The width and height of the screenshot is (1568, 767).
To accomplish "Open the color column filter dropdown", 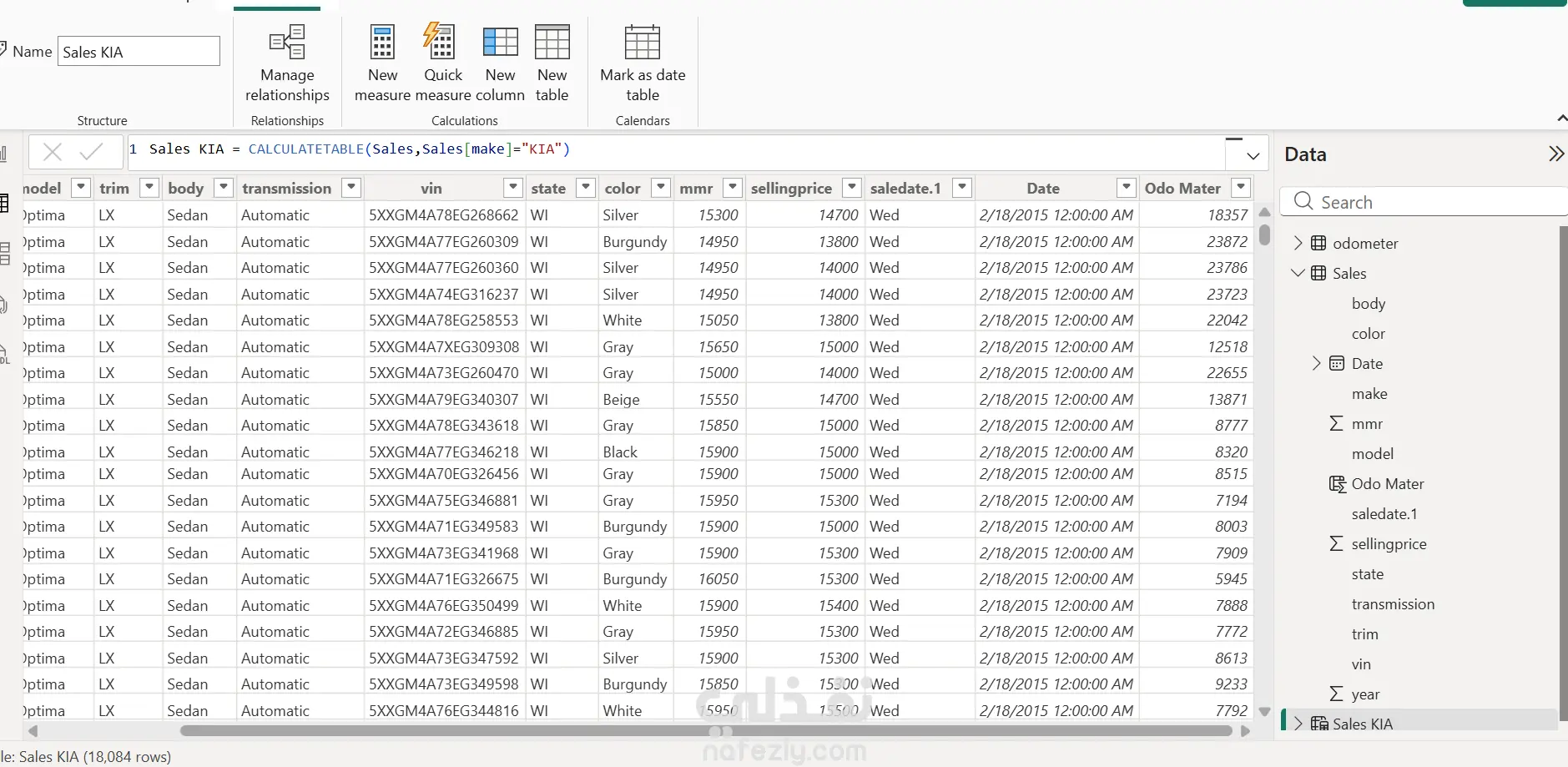I will 660,188.
